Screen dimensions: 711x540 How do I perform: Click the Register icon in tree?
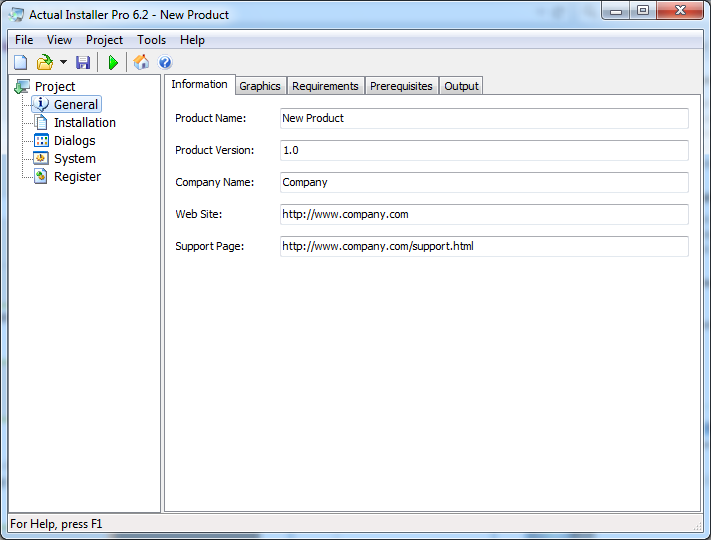coord(41,176)
